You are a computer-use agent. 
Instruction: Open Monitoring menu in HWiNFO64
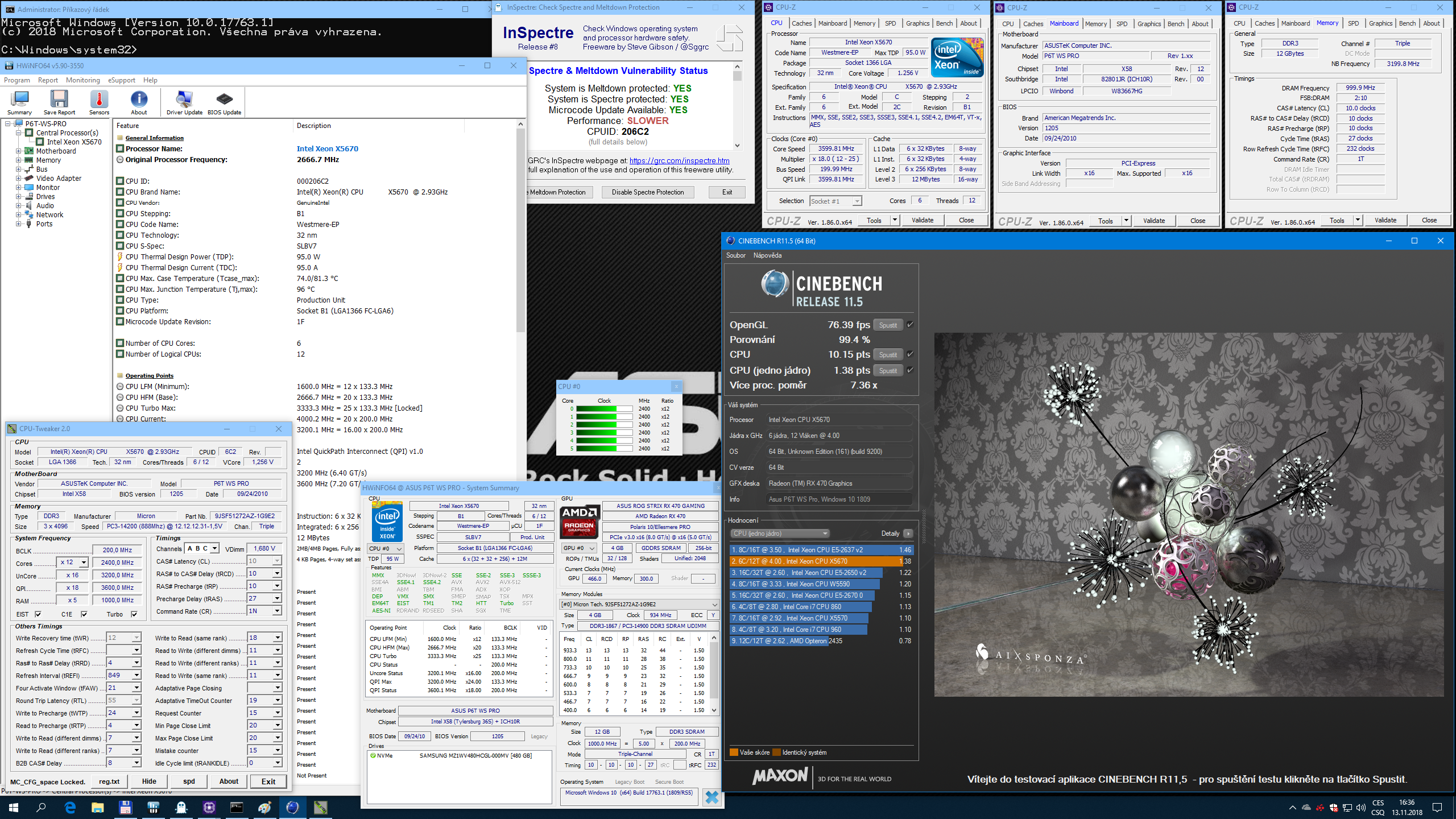tap(82, 80)
